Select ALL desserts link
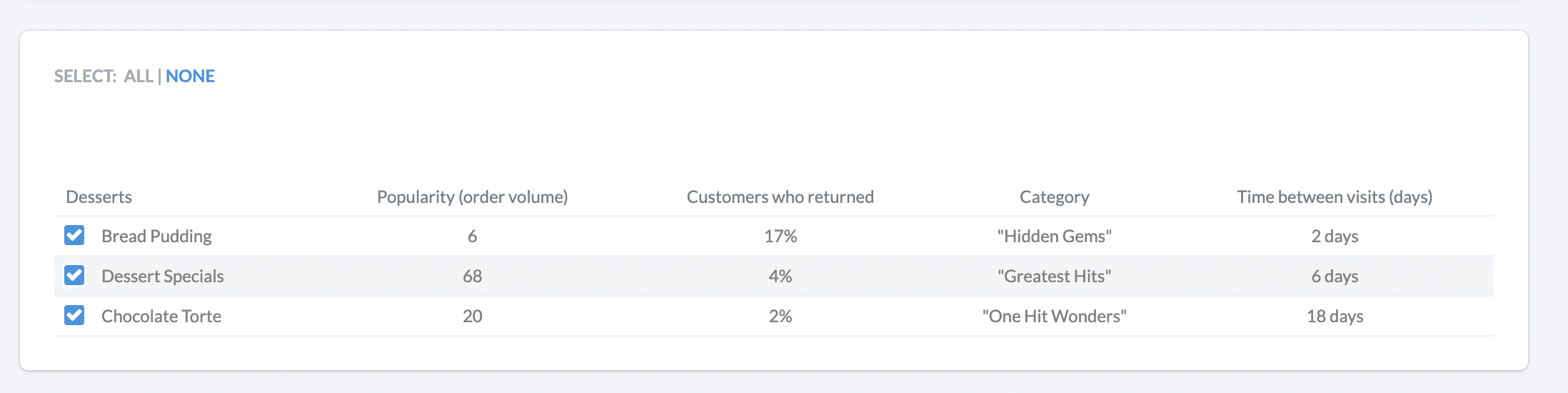Screen dimensions: 1568x393 pos(139,76)
